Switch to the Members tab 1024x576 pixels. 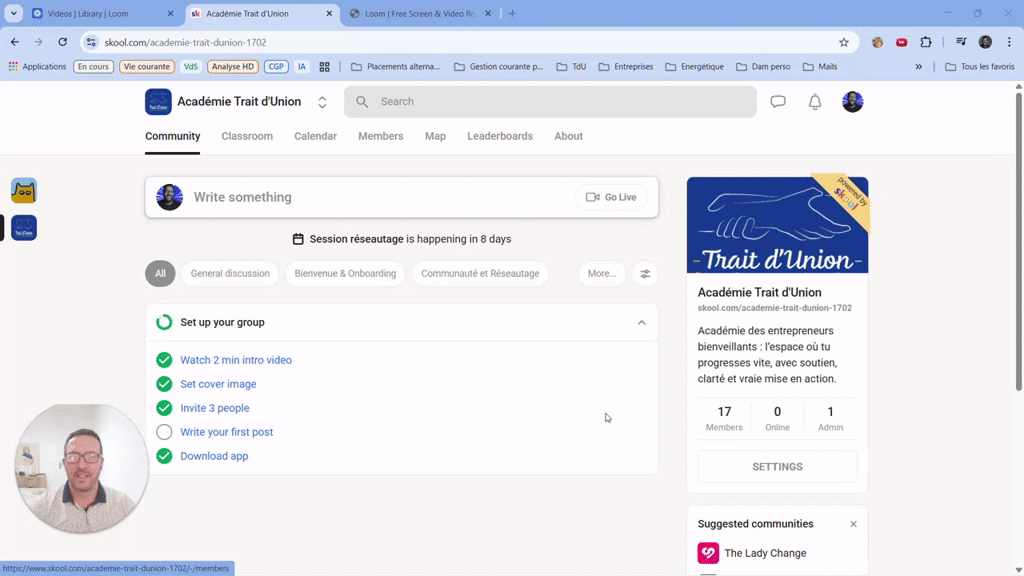click(381, 136)
